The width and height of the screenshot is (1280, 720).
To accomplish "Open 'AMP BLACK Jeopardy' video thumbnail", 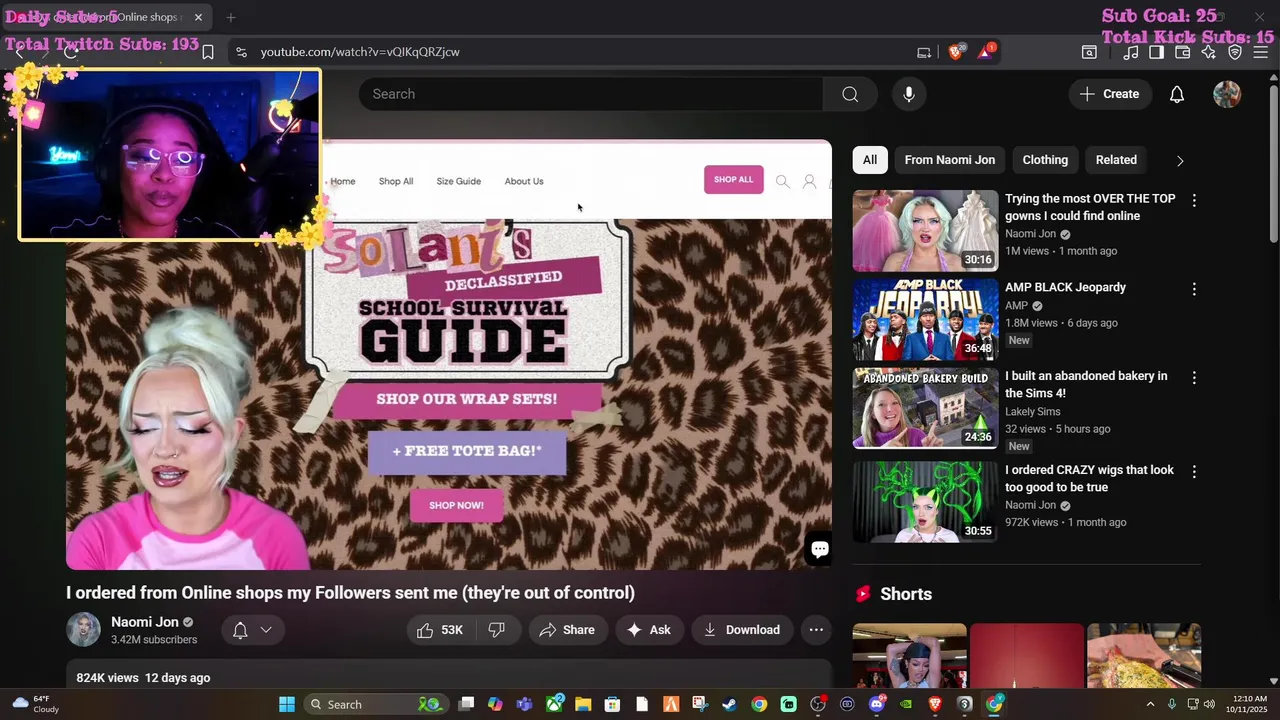I will (925, 320).
